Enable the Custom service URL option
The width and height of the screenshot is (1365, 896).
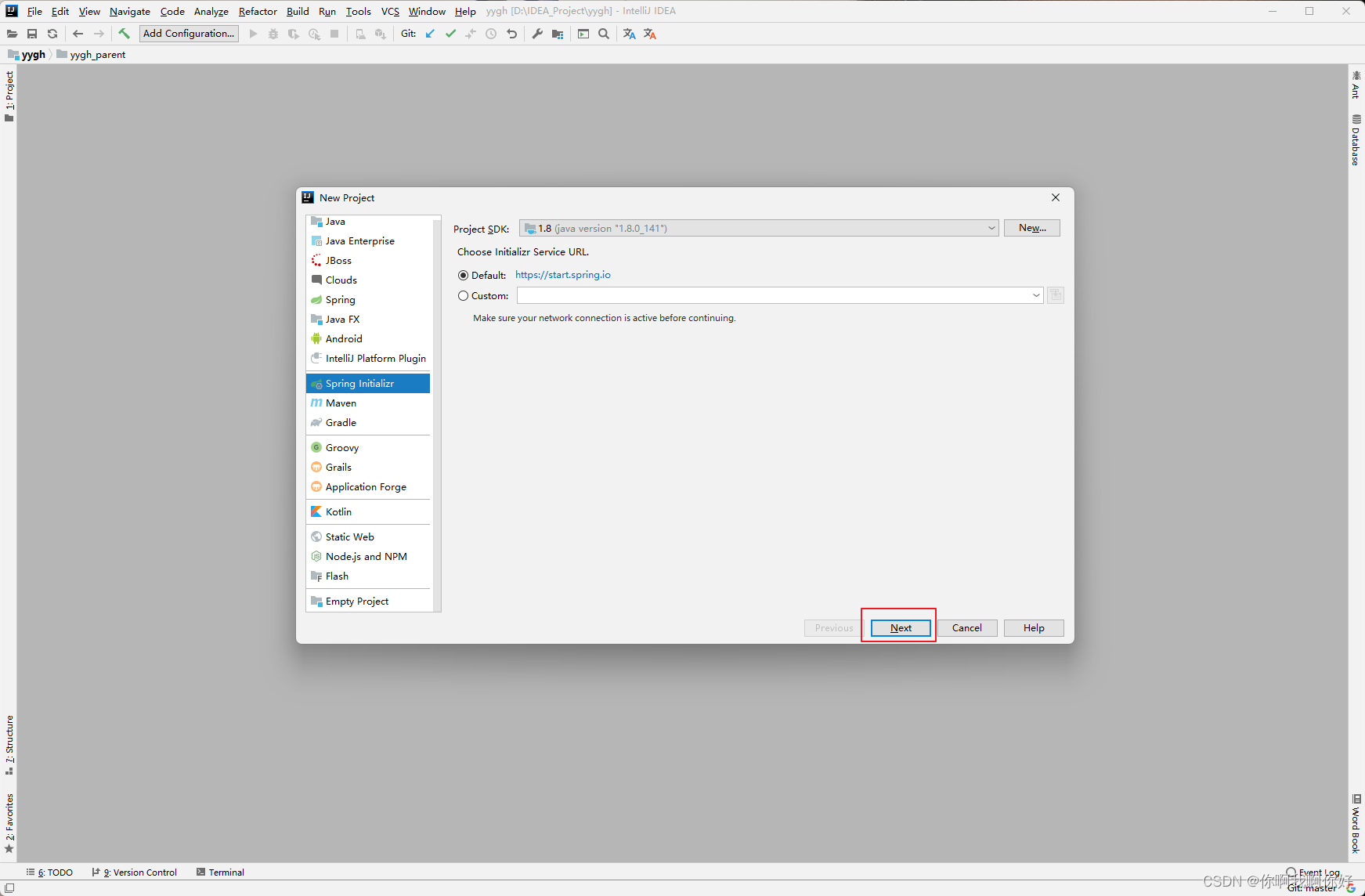pyautogui.click(x=463, y=295)
